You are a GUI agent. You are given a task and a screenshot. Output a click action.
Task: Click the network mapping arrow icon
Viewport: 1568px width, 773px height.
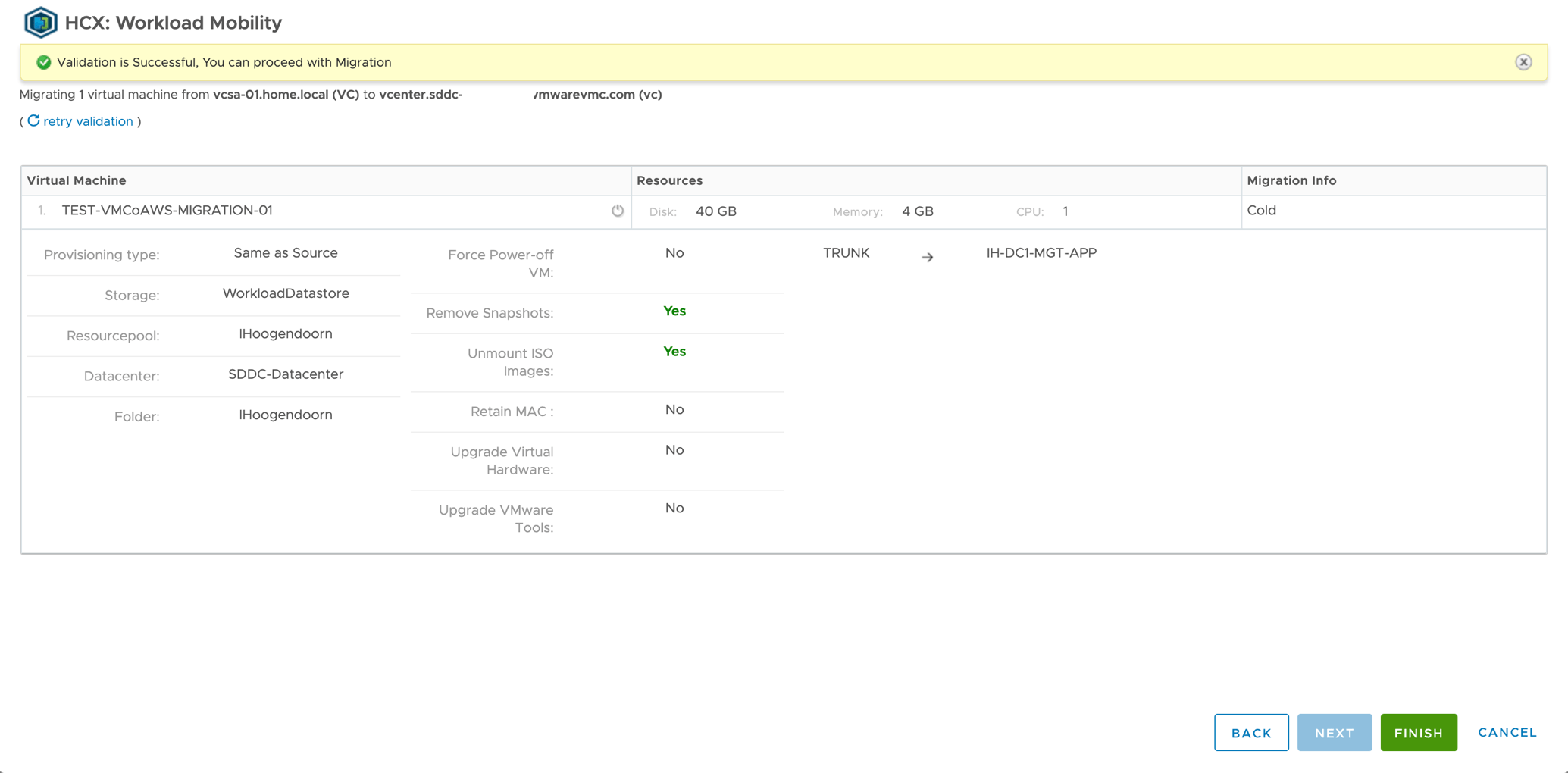pos(927,258)
